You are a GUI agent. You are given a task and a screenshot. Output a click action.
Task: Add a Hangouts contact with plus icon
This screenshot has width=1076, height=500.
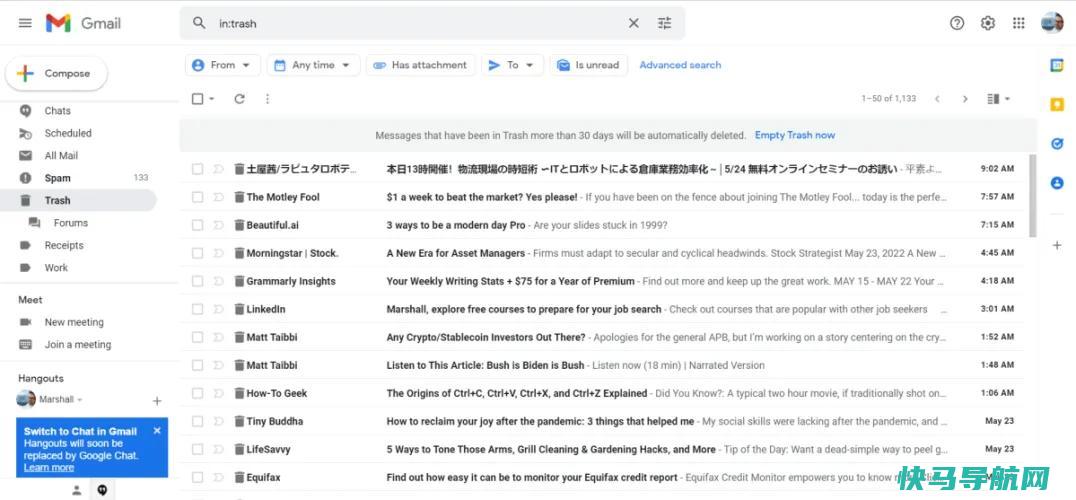[x=156, y=401]
